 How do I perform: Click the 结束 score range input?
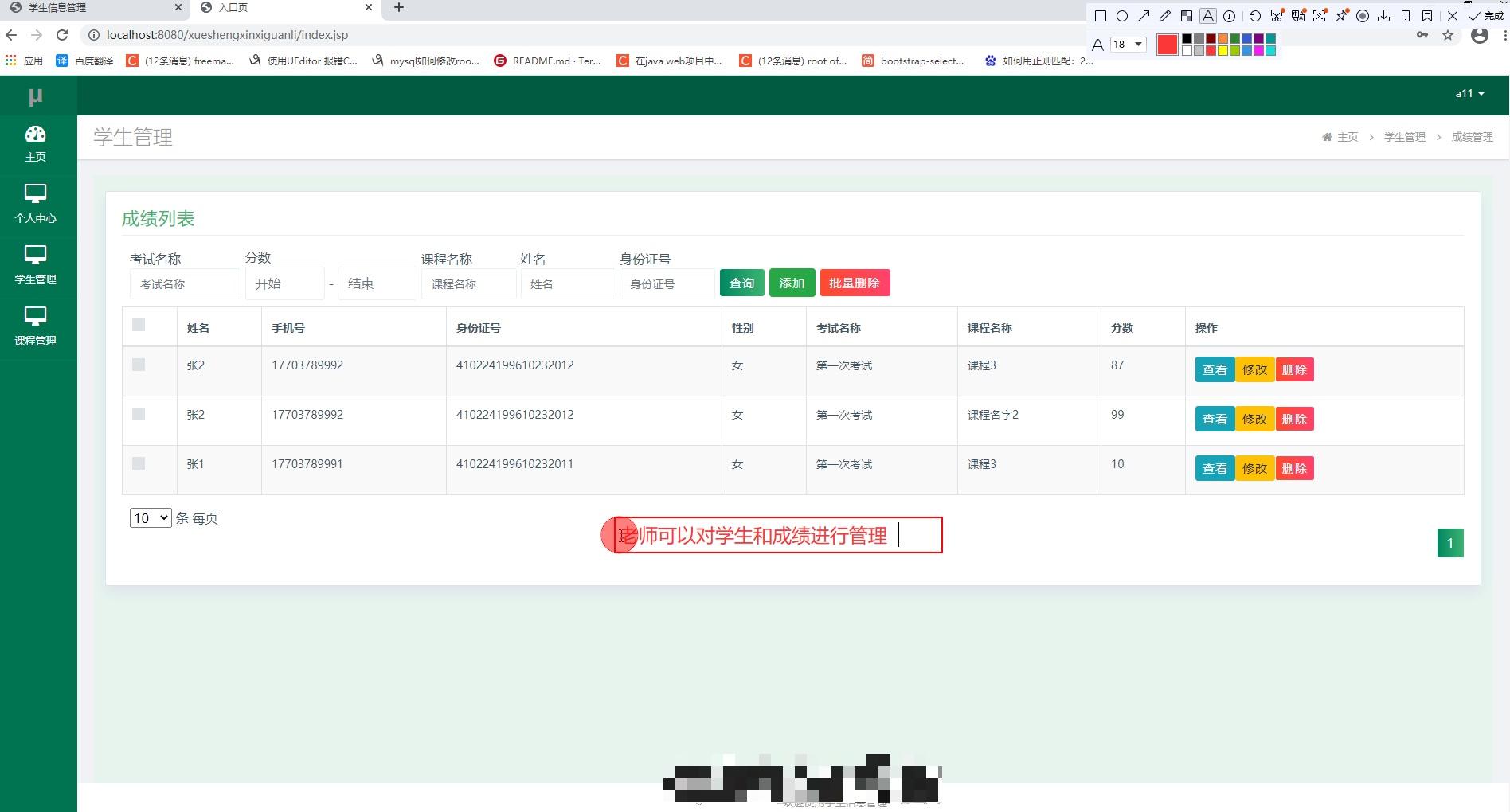tap(377, 283)
